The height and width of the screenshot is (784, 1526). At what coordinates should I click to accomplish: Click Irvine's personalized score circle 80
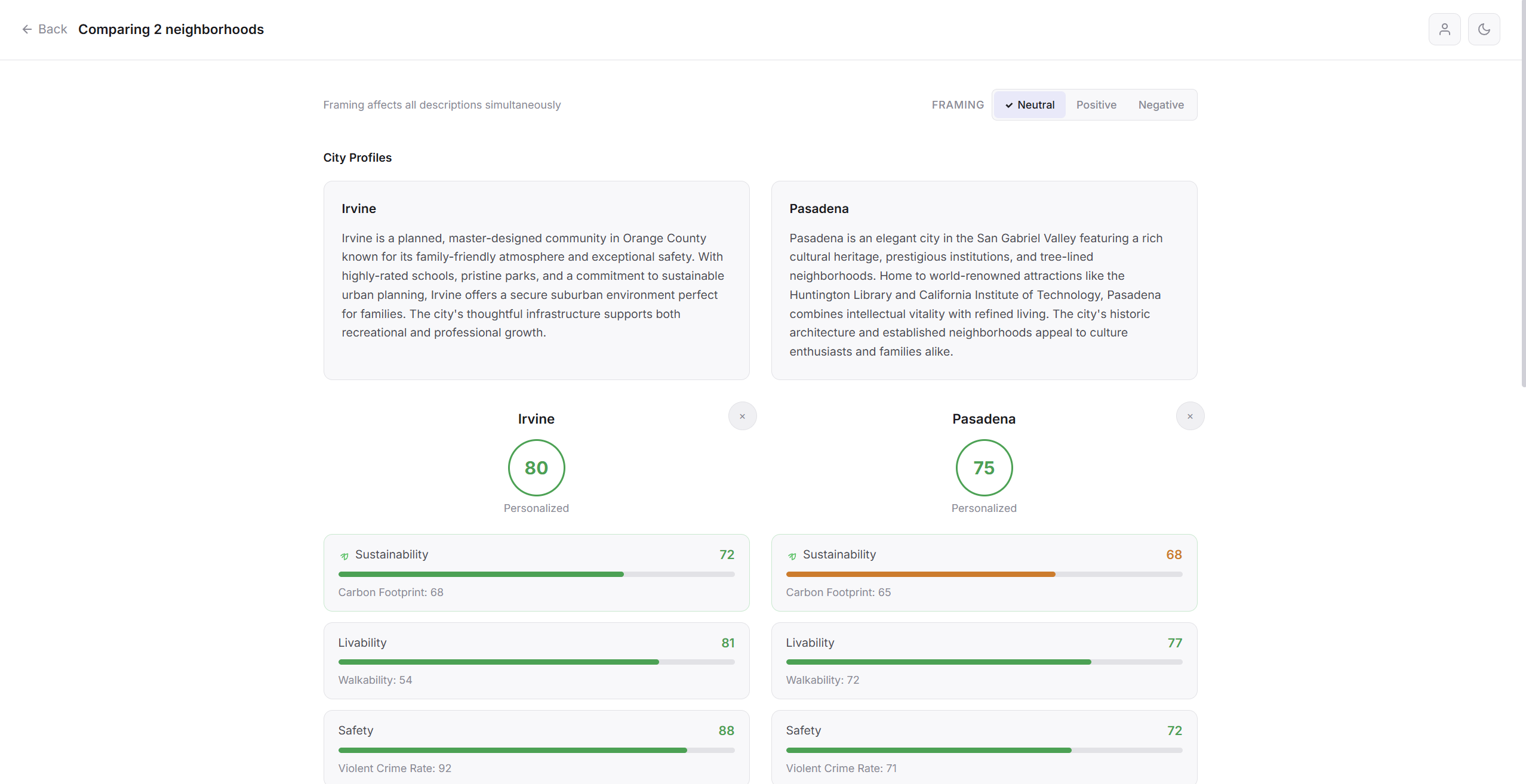[x=536, y=468]
